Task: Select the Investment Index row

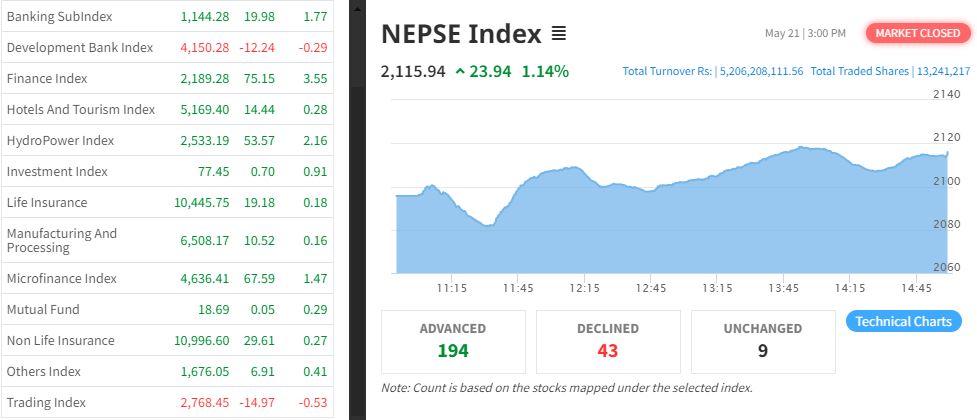Action: (57, 172)
